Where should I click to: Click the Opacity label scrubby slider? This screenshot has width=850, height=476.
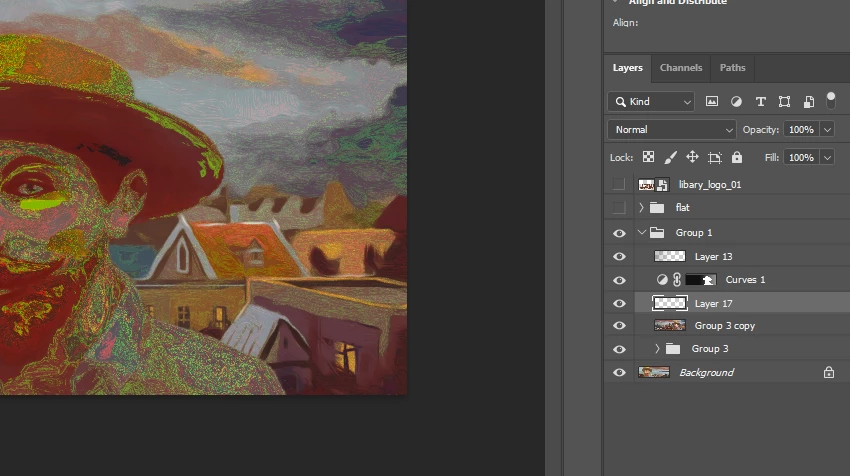point(761,130)
